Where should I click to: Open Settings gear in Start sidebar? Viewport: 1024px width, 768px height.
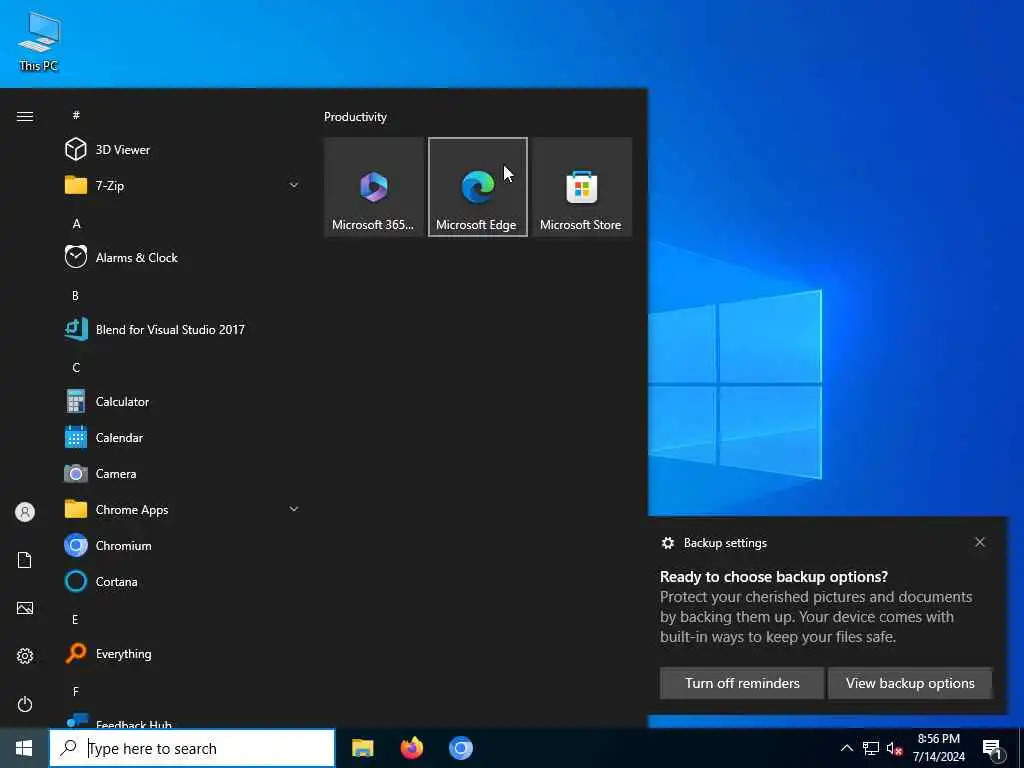coord(25,656)
